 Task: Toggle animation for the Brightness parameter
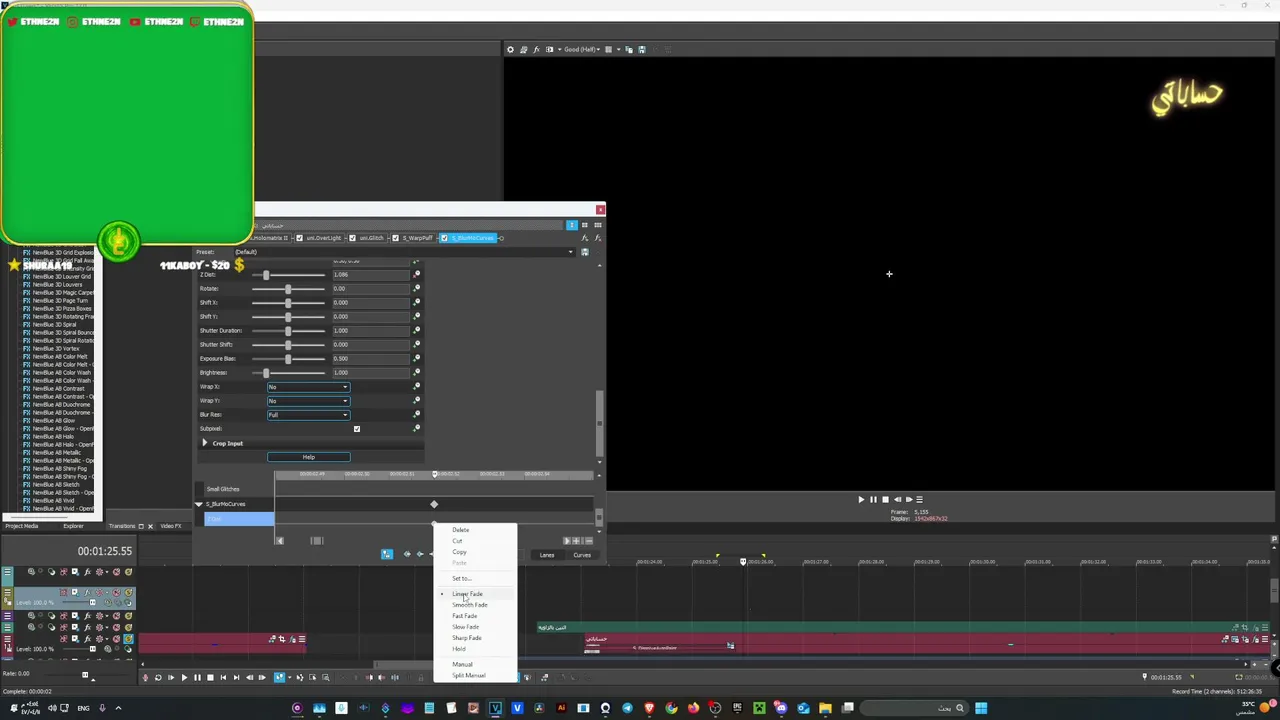417,373
